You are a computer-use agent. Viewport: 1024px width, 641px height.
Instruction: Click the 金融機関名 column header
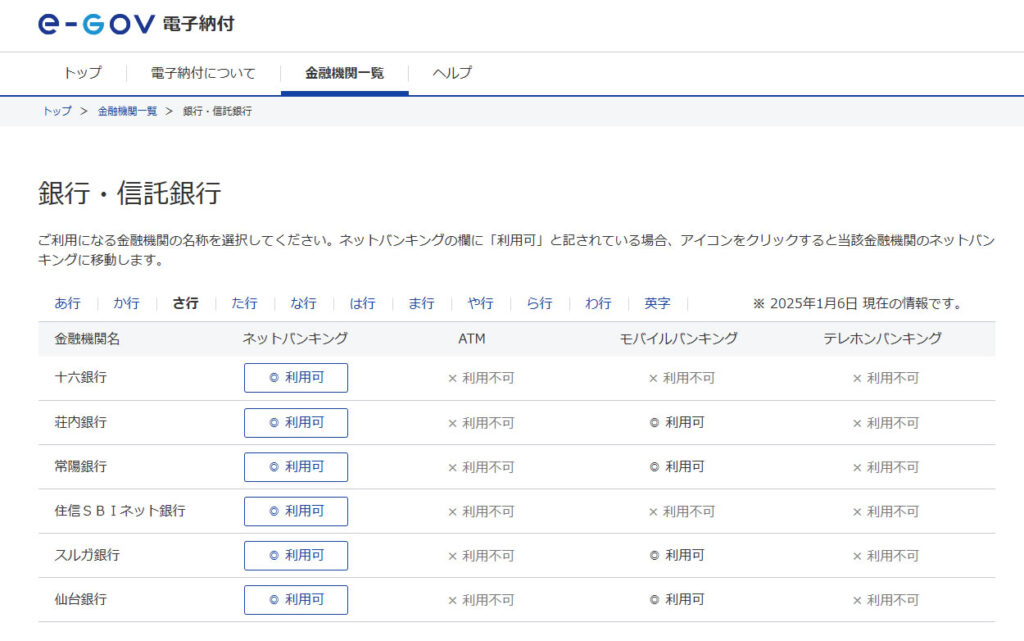pyautogui.click(x=87, y=339)
